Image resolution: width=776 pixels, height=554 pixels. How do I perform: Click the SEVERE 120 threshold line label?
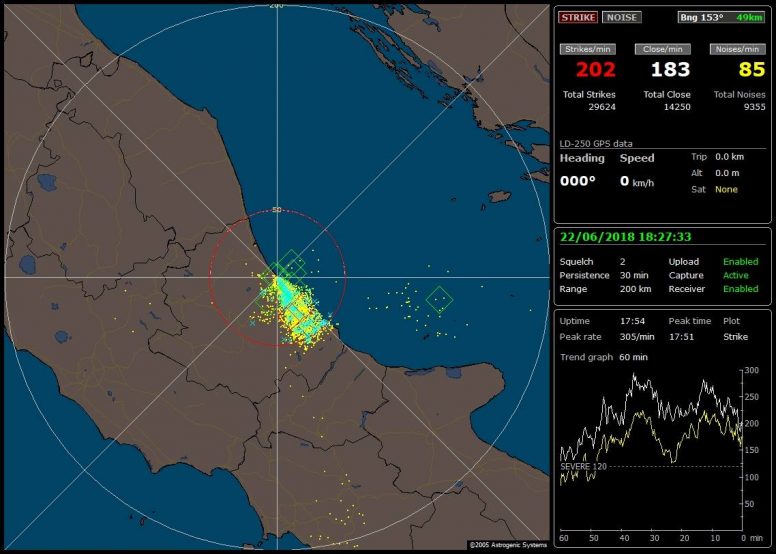[x=584, y=466]
